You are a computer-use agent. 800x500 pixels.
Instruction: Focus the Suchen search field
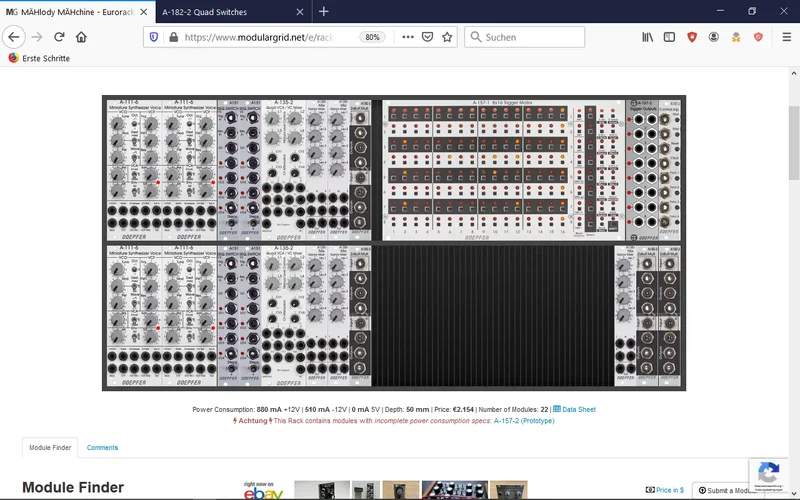pos(524,37)
